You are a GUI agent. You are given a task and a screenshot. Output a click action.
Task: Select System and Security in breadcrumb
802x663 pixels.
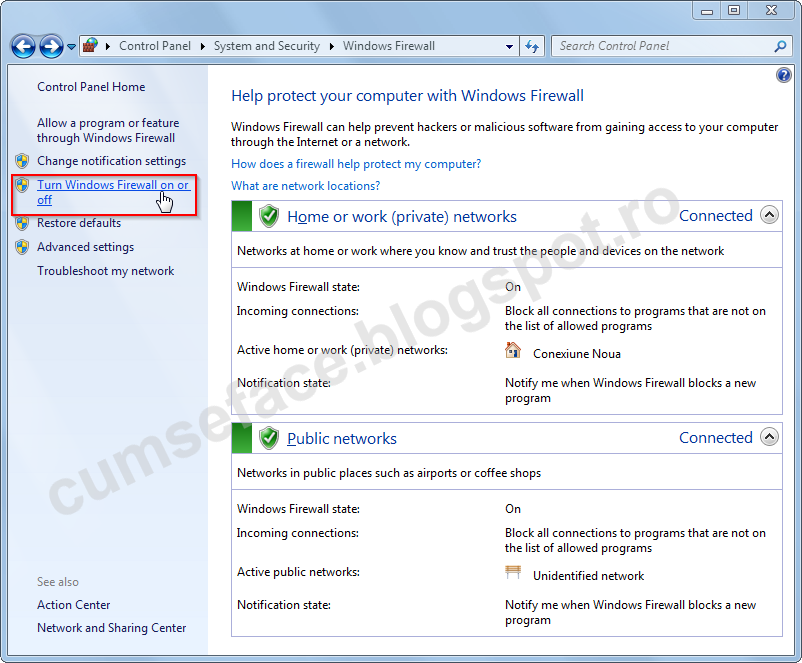[266, 46]
